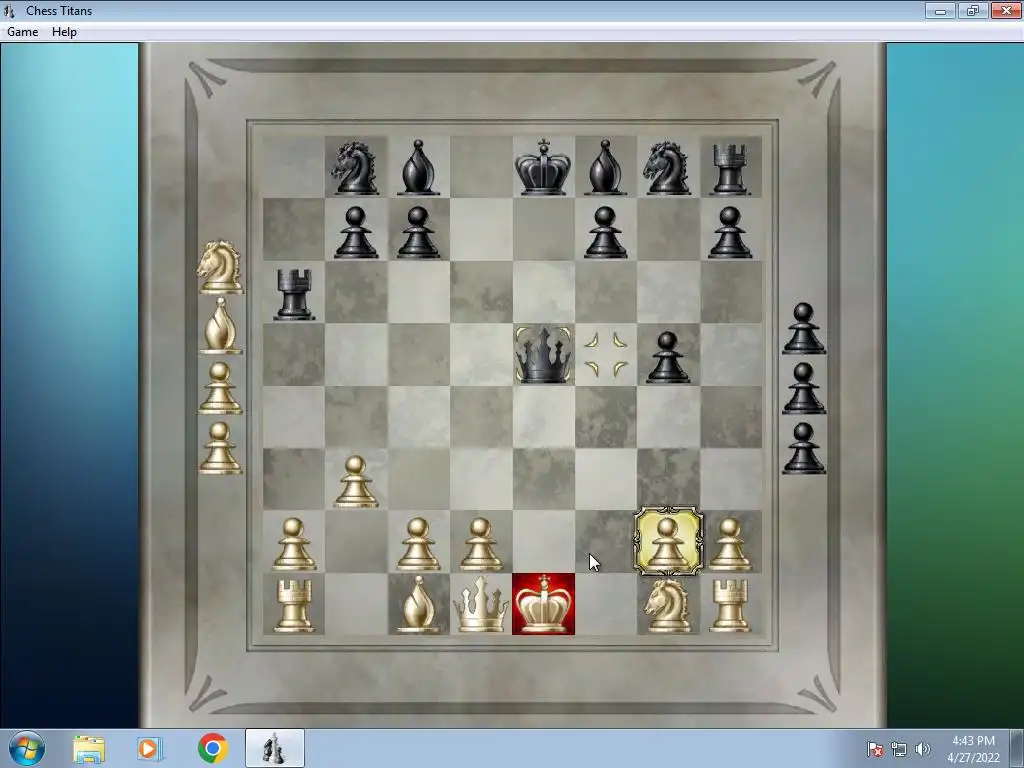Click the black queen on e5
Screen dimensions: 1024x768
pyautogui.click(x=543, y=355)
